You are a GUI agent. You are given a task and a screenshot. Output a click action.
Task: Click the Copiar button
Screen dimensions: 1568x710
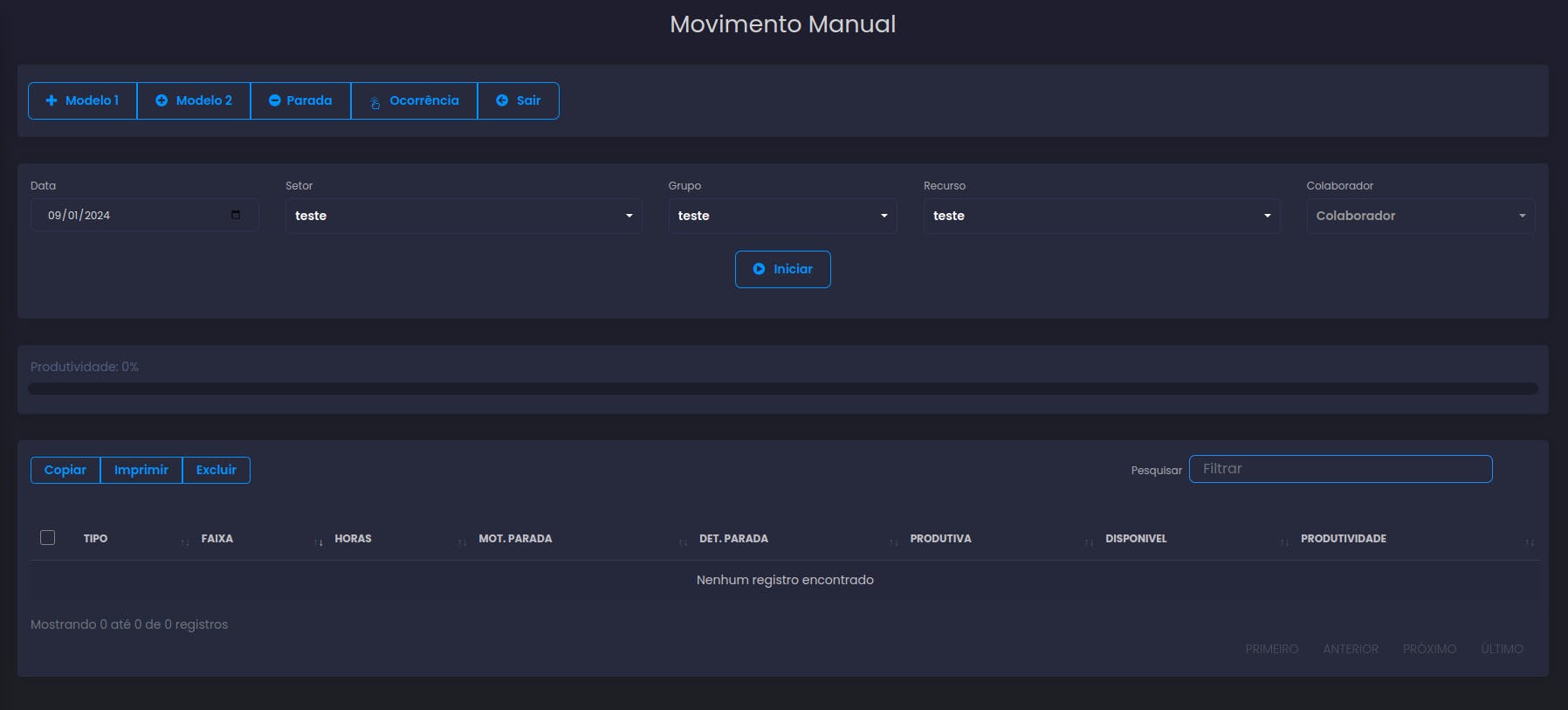click(x=65, y=470)
